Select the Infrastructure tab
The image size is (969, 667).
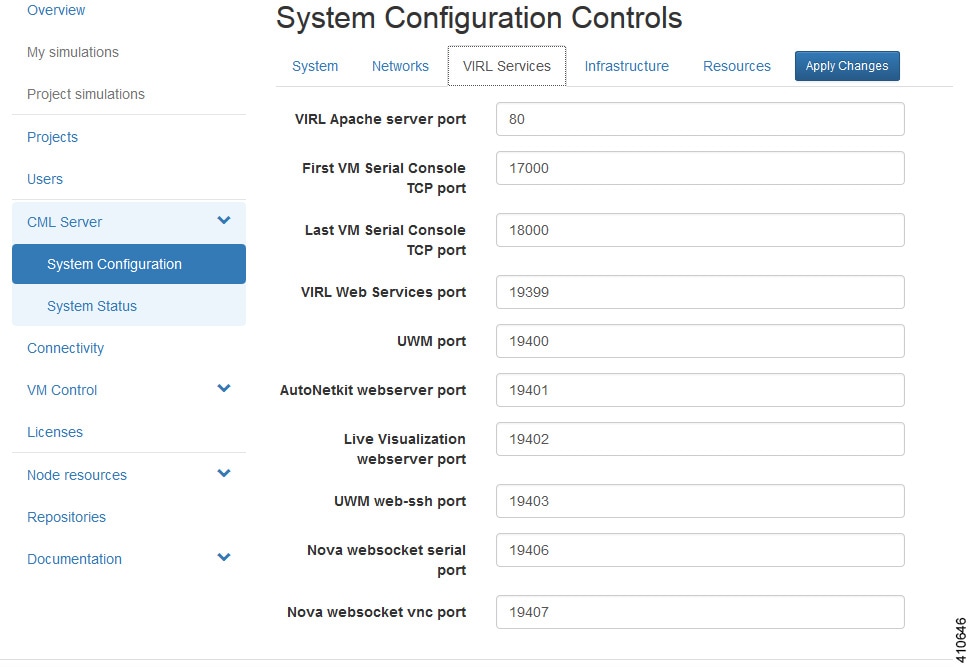[x=626, y=66]
